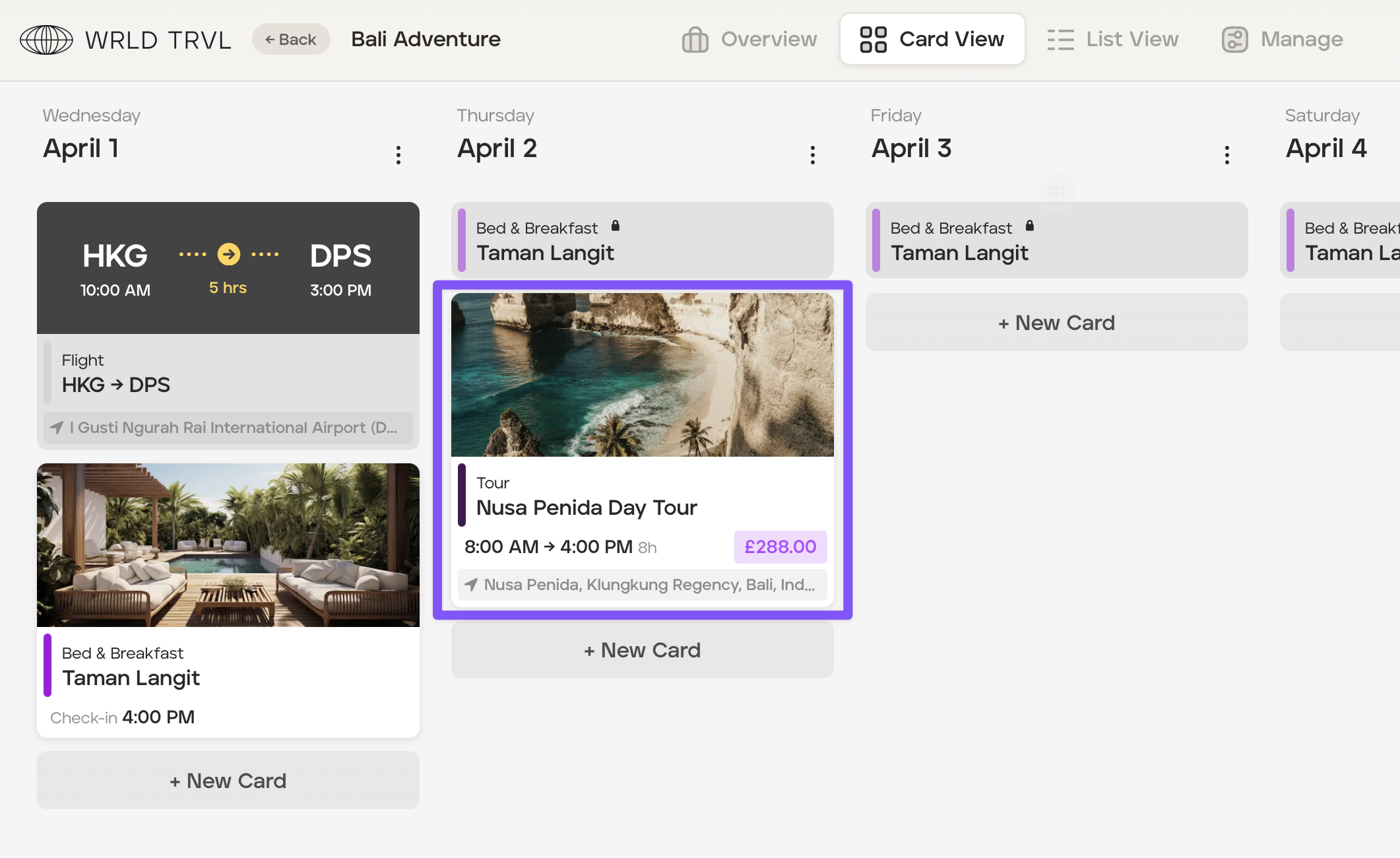This screenshot has width=1400, height=858.
Task: Add New Card under April 3
Action: tap(1057, 323)
